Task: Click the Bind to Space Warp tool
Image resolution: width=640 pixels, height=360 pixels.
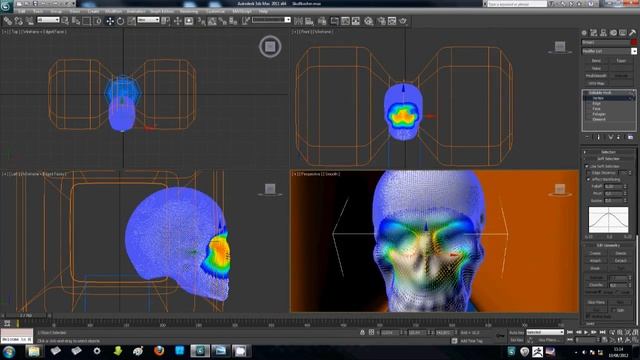Action: pyautogui.click(x=30, y=21)
